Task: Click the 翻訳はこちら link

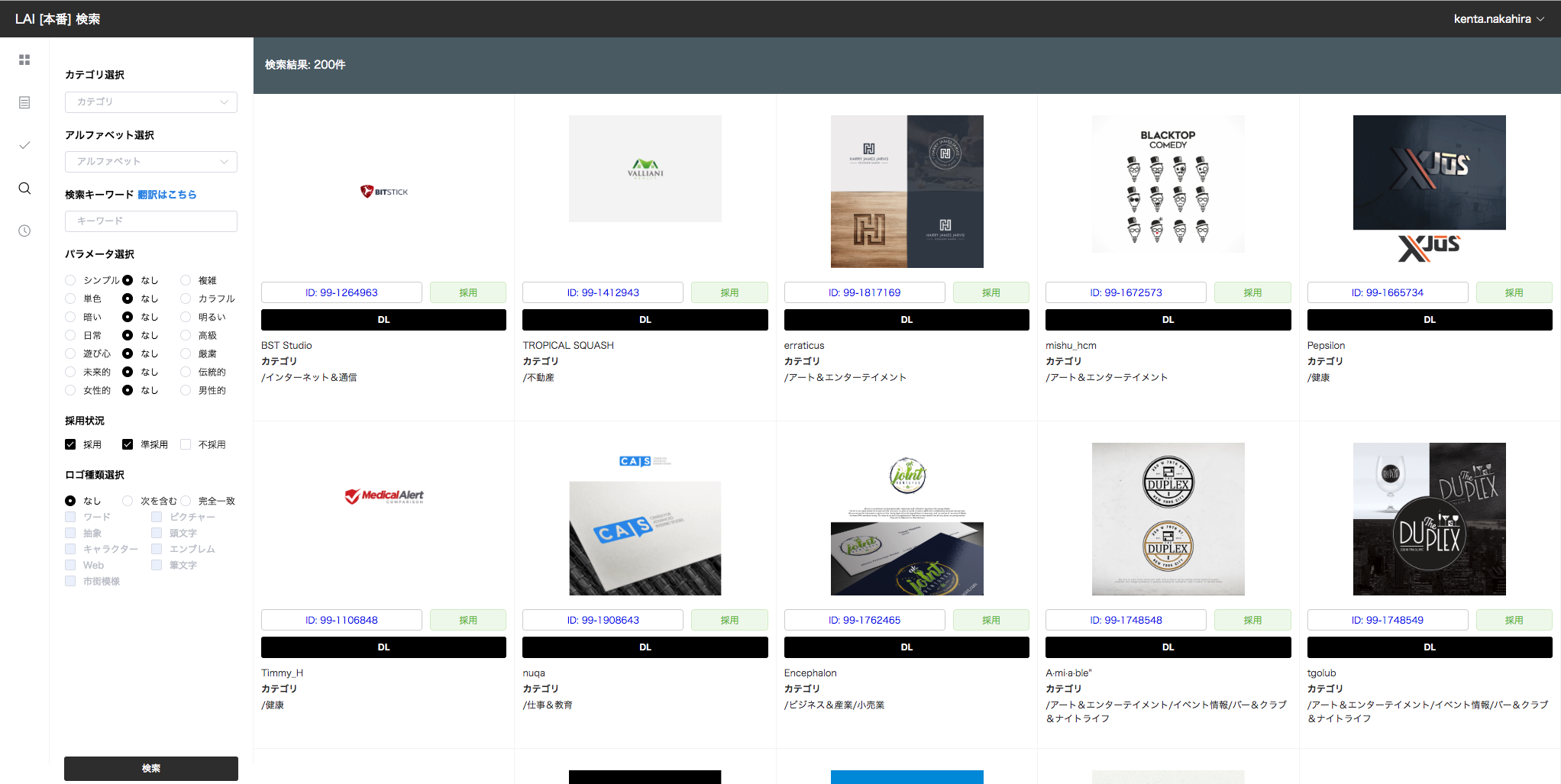Action: [x=167, y=195]
